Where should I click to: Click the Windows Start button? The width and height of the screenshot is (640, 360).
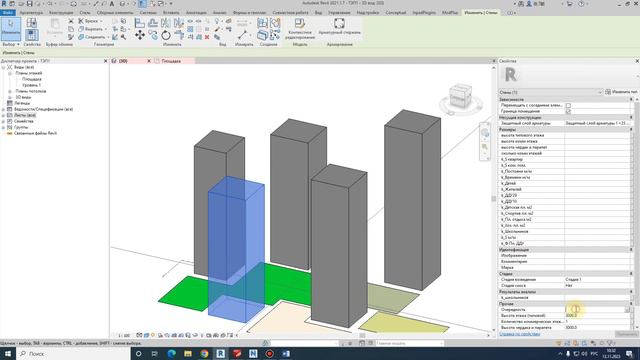(8, 353)
